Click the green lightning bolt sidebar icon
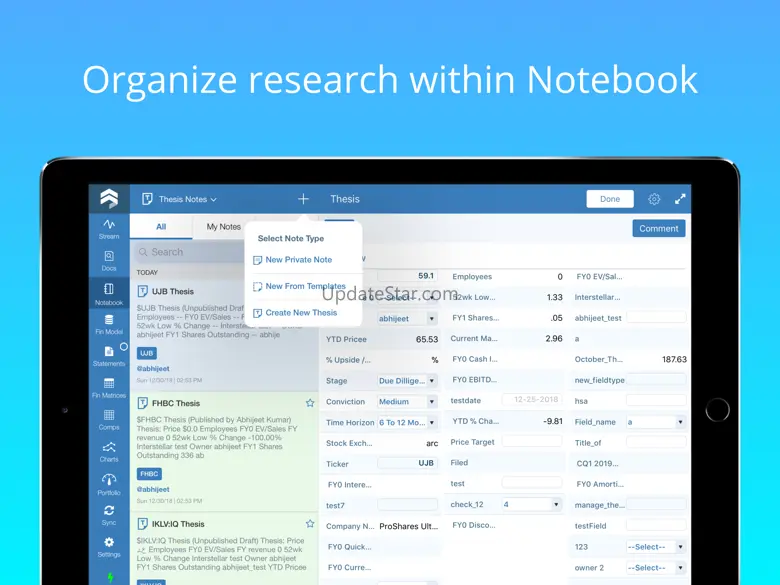This screenshot has height=585, width=780. [x=110, y=578]
